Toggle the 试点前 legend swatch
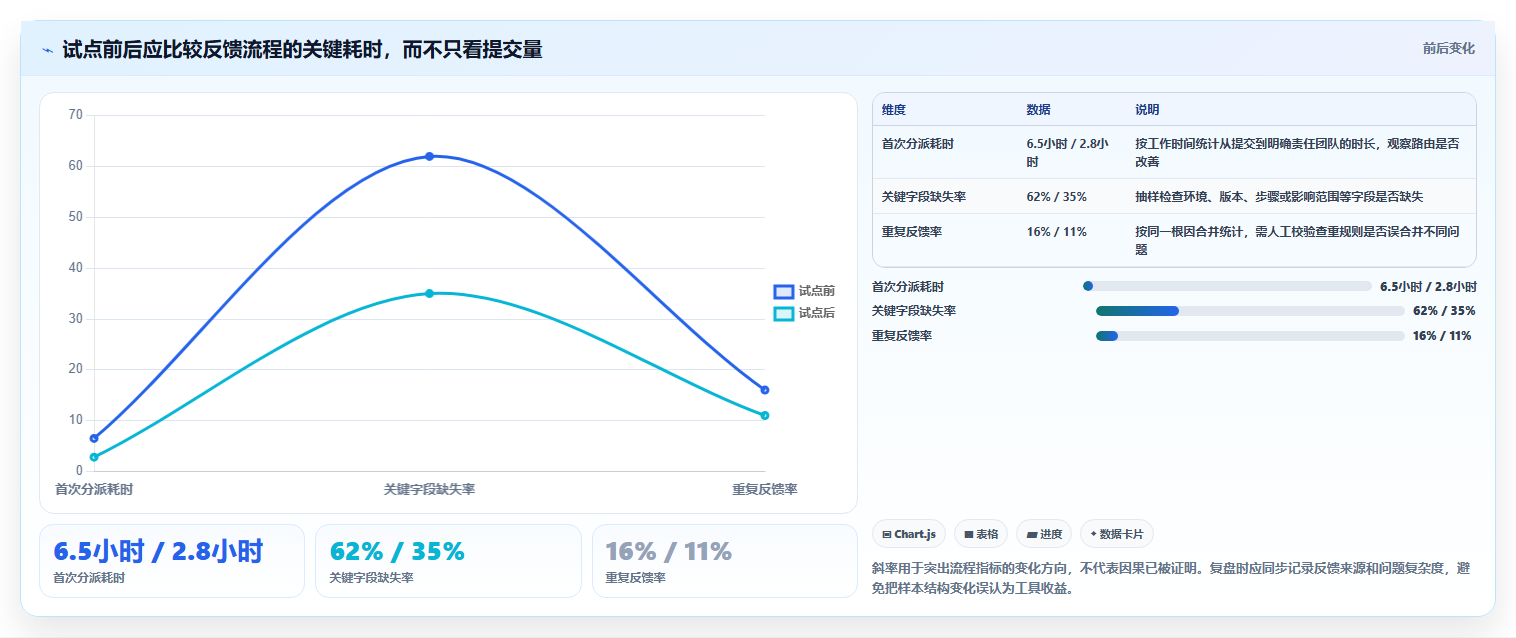This screenshot has height=638, width=1516. pos(784,291)
